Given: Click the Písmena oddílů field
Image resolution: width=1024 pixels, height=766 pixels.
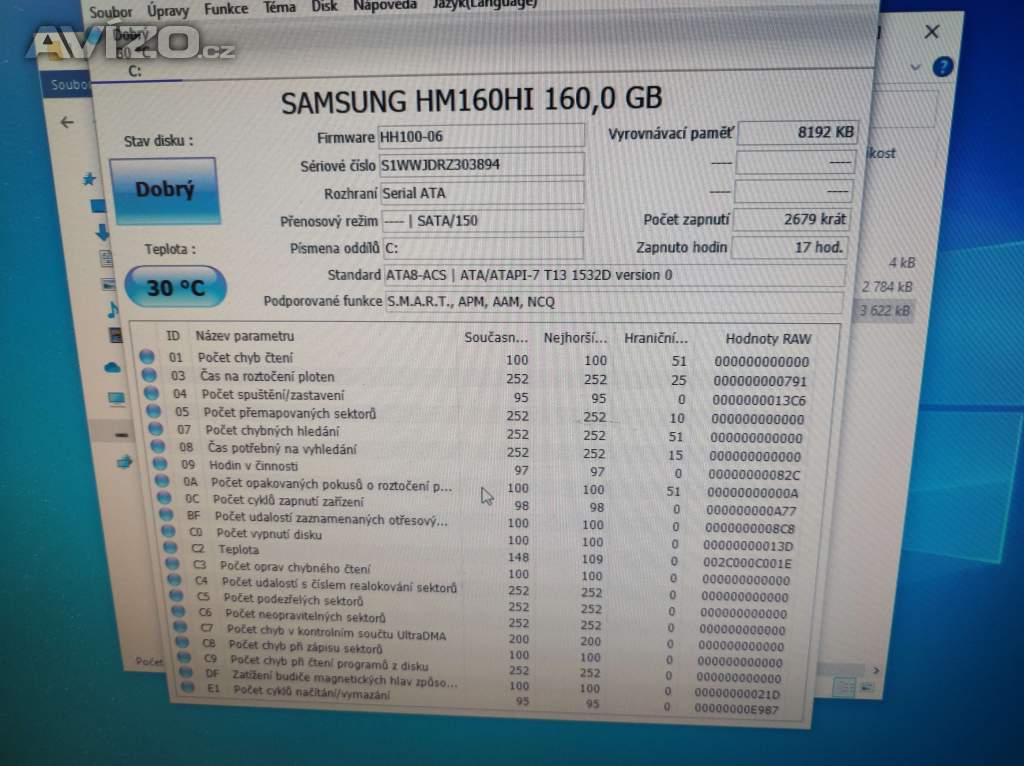Looking at the screenshot, I should tap(483, 248).
